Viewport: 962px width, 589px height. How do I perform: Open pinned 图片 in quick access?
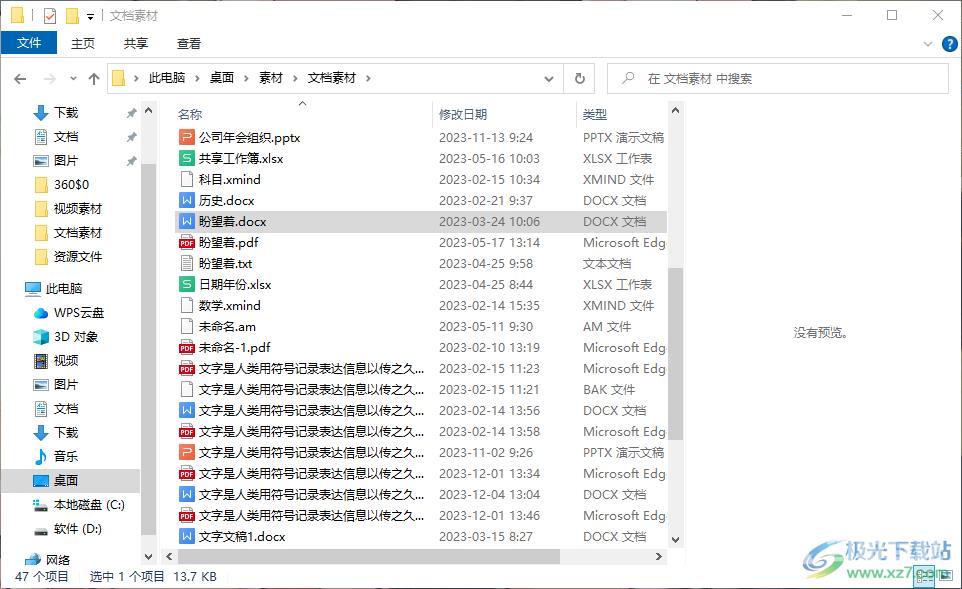(66, 160)
